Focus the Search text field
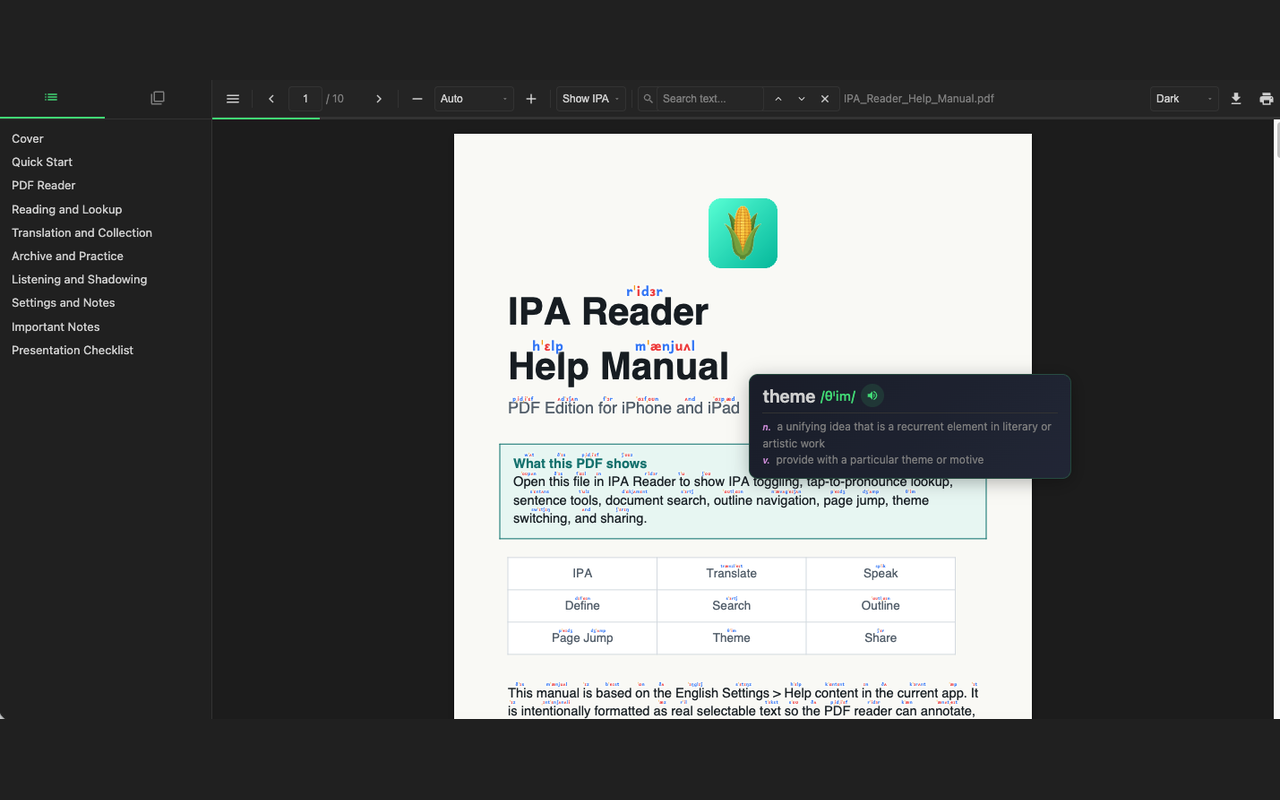This screenshot has height=800, width=1280. [x=710, y=99]
